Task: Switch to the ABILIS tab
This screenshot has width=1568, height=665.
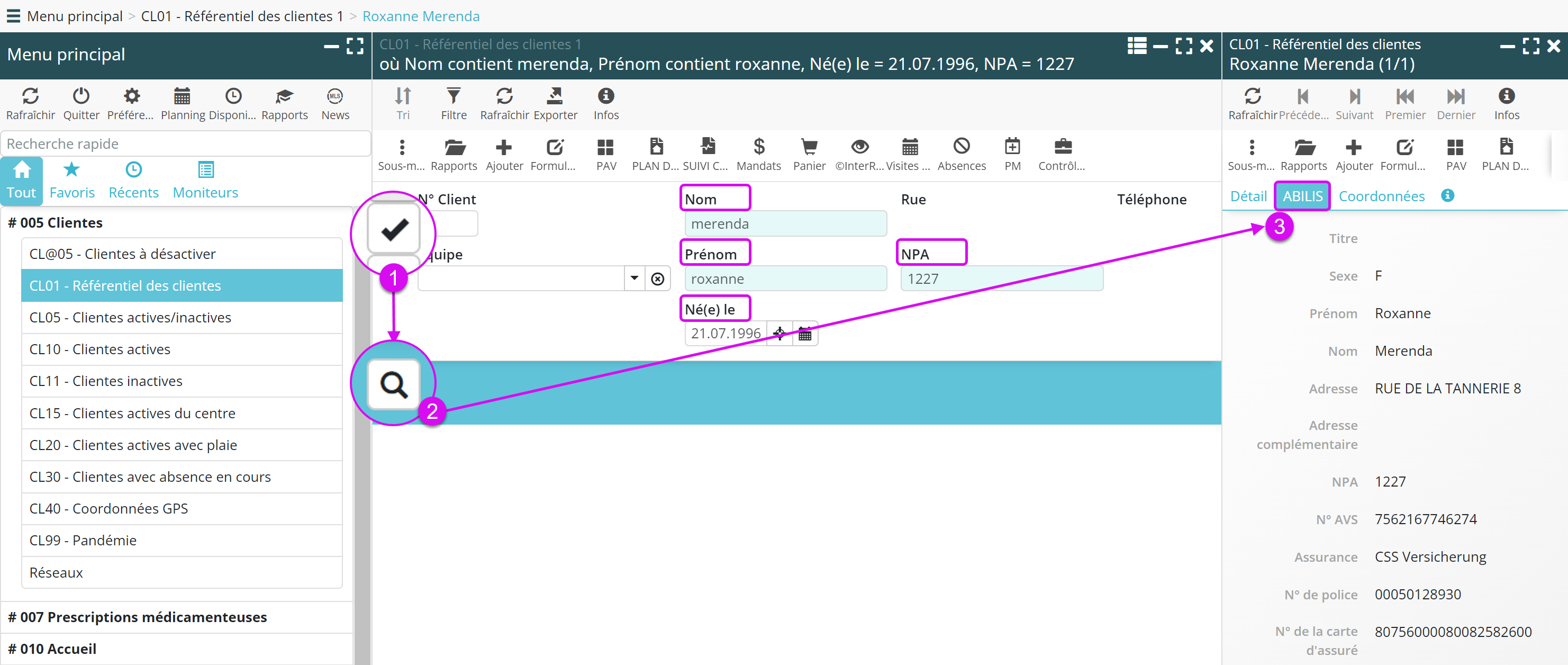Action: coord(1302,196)
